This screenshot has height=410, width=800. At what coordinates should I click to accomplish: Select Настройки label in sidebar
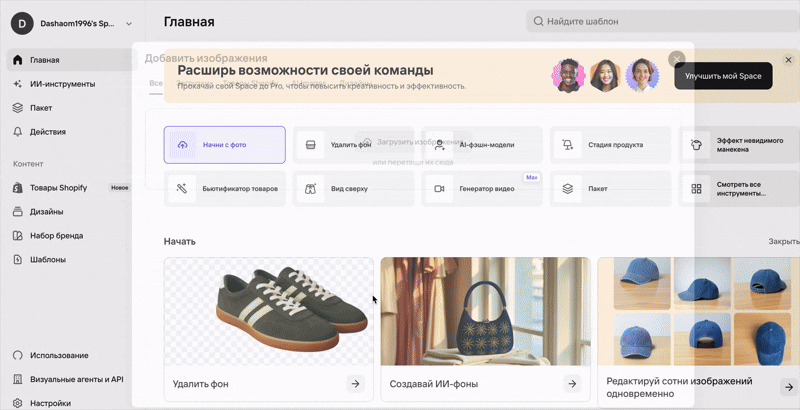tap(50, 403)
